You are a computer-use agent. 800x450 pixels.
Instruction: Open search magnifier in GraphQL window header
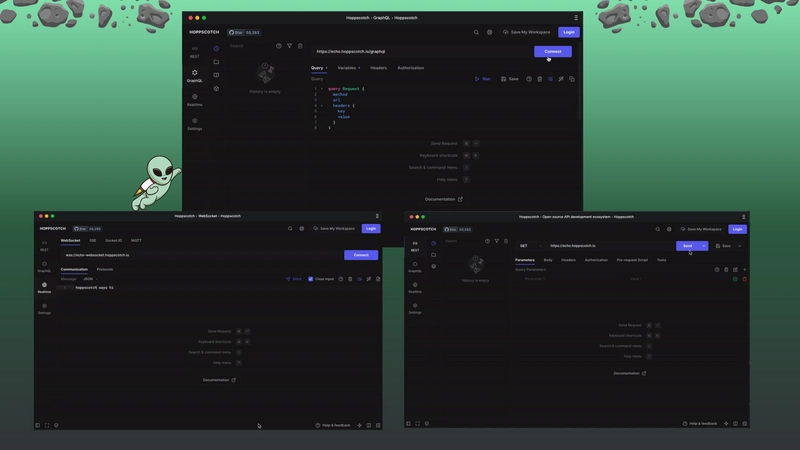[x=476, y=32]
